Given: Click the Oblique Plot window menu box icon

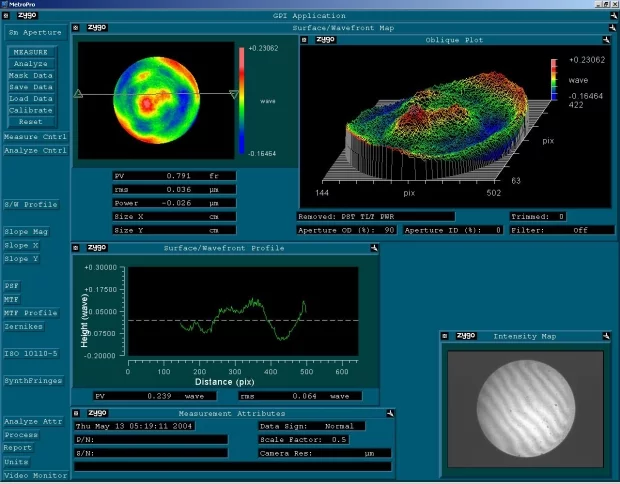Looking at the screenshot, I should point(304,41).
